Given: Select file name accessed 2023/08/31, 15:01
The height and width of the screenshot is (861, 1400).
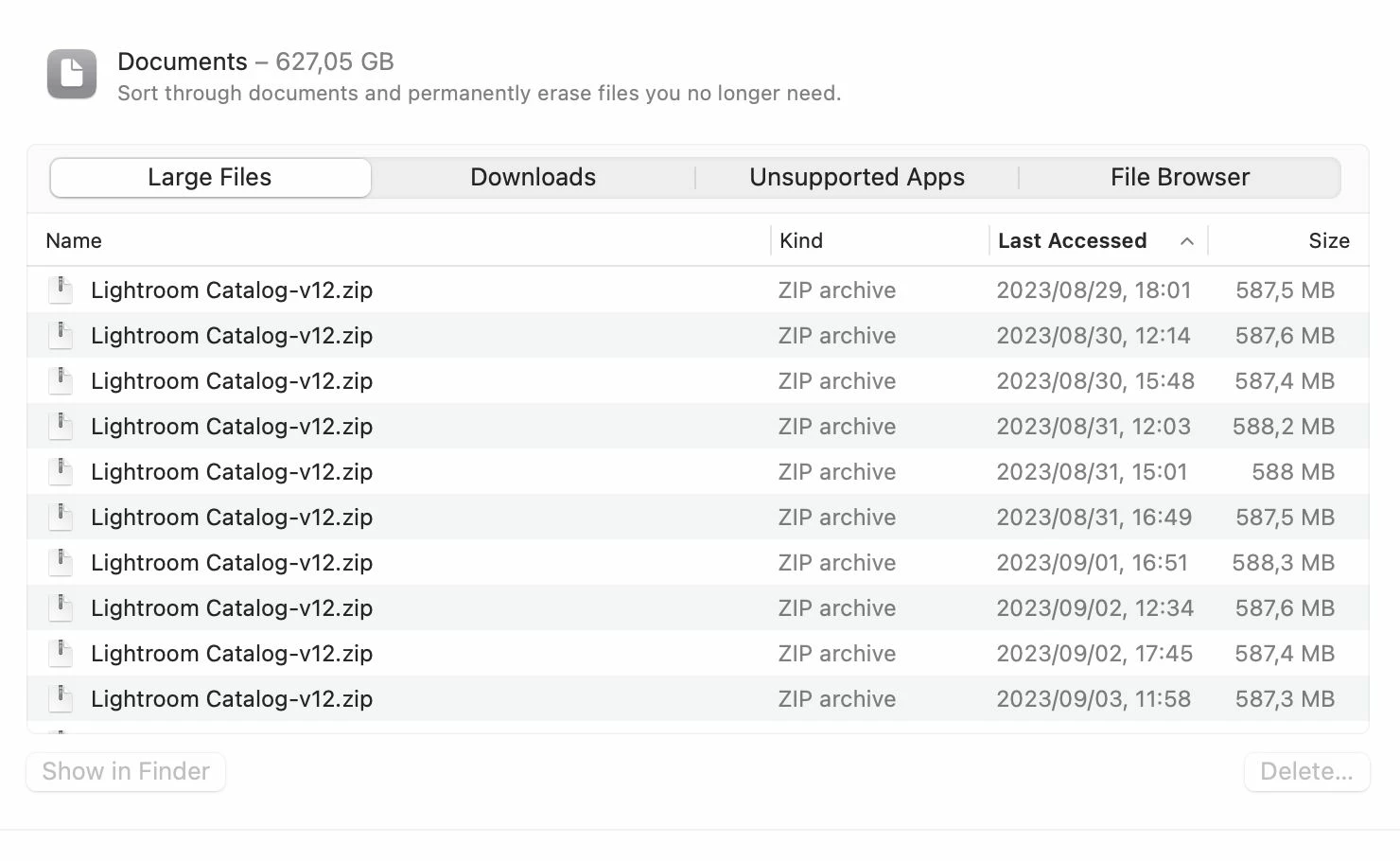Looking at the screenshot, I should point(232,472).
